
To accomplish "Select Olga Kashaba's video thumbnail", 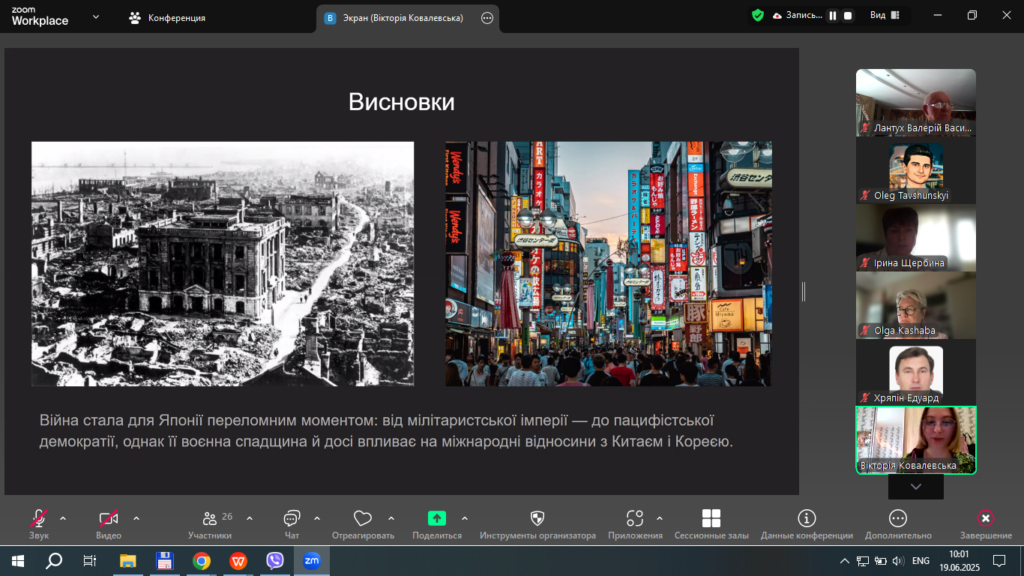I will (915, 305).
